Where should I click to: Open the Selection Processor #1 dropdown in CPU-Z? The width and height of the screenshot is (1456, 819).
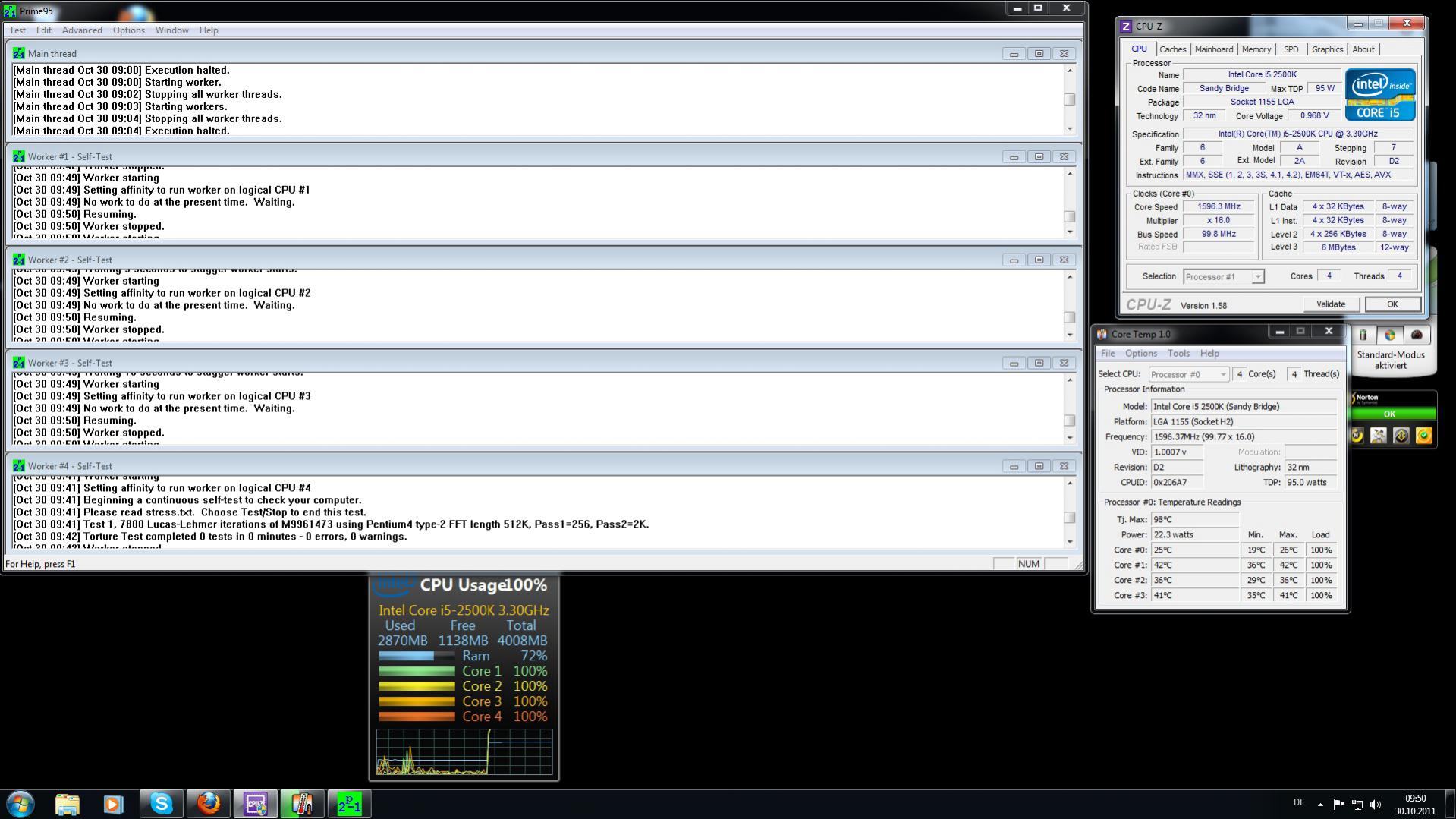tap(1223, 277)
